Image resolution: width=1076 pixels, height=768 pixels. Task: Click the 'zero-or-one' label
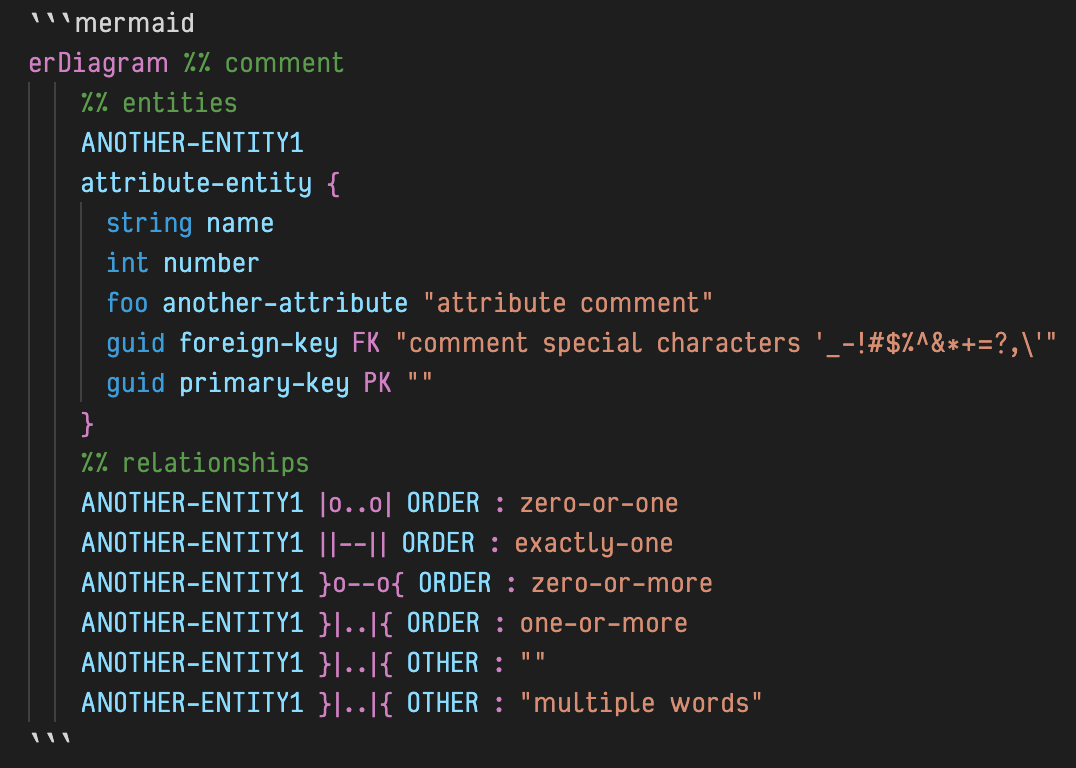[599, 503]
